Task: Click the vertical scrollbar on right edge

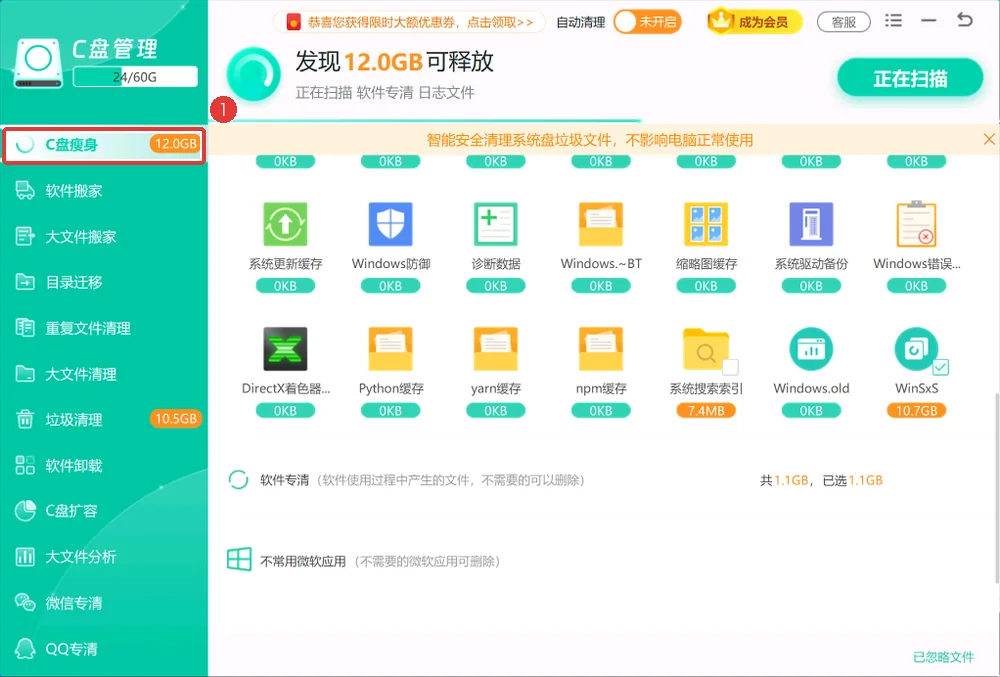Action: coord(997,488)
